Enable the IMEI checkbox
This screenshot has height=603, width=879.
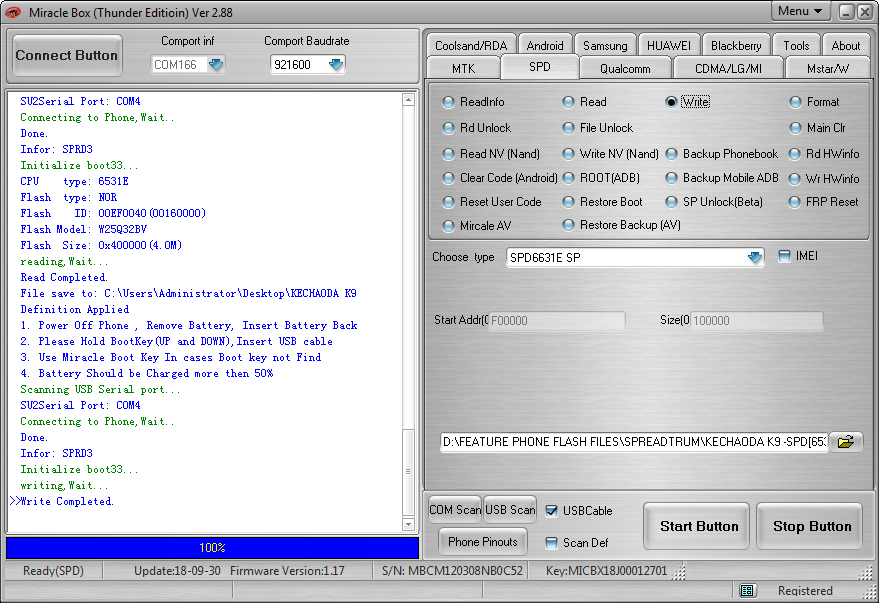[x=784, y=256]
